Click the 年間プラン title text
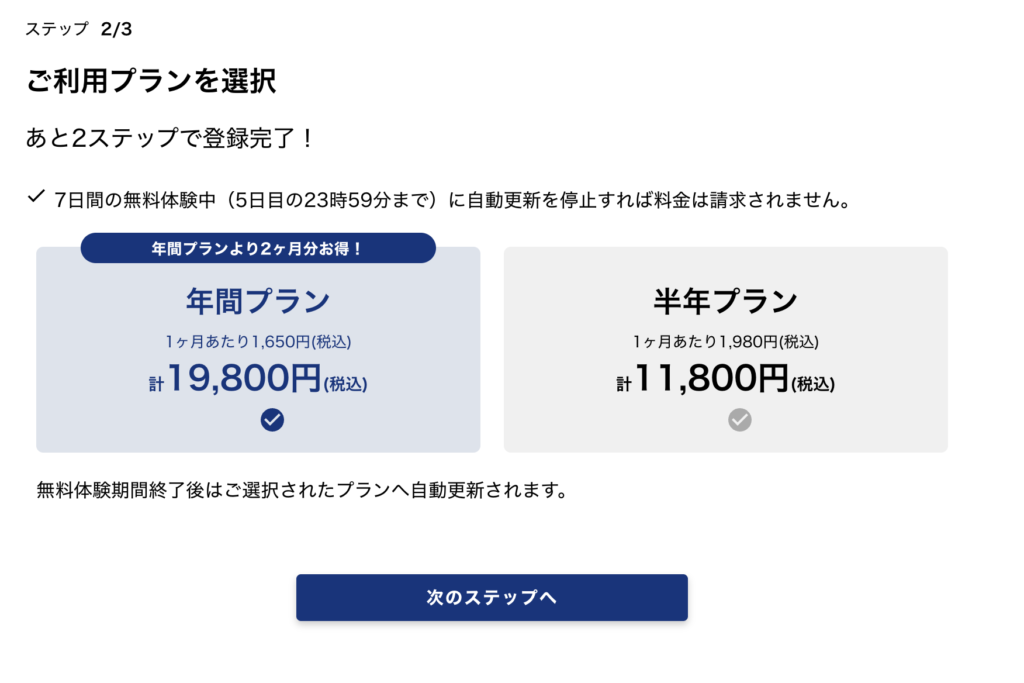 pyautogui.click(x=259, y=301)
